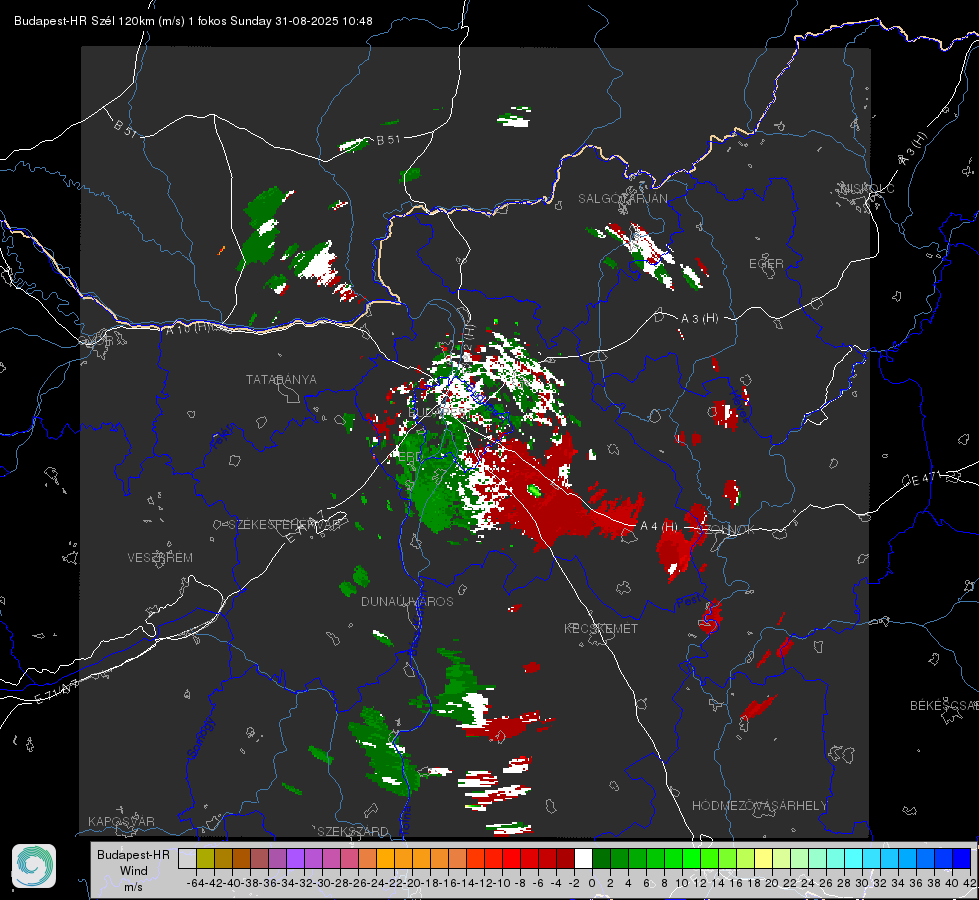Click the MISKOLC city label
The width and height of the screenshot is (979, 900).
click(867, 188)
